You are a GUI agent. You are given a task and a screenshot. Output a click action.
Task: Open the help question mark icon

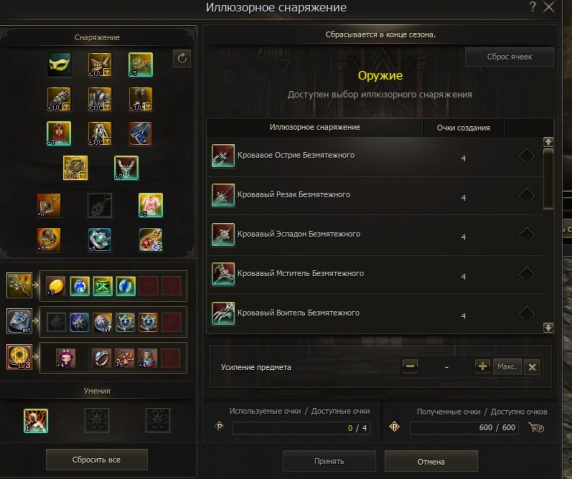(533, 7)
